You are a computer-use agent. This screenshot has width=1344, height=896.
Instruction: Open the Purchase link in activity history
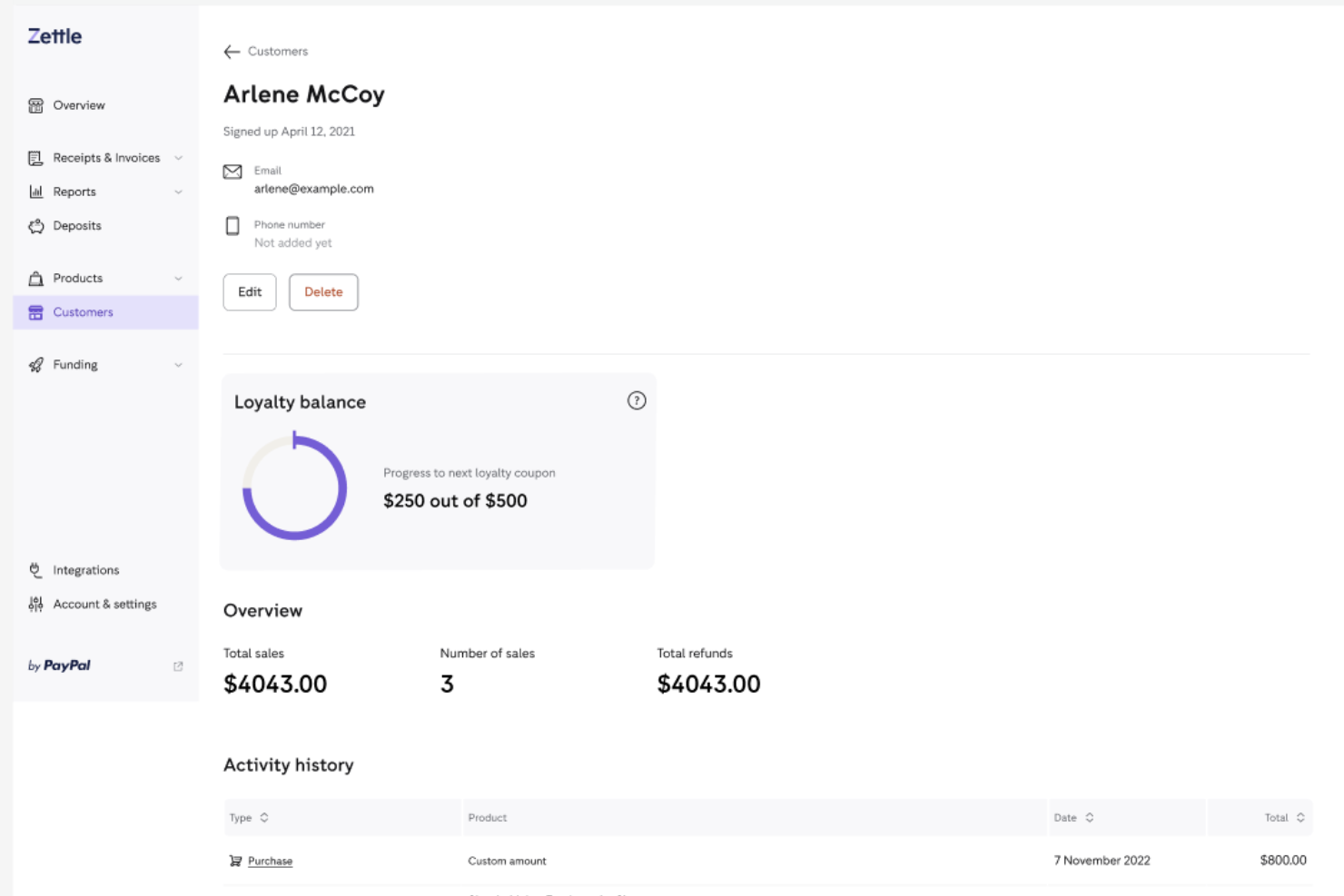[x=270, y=860]
